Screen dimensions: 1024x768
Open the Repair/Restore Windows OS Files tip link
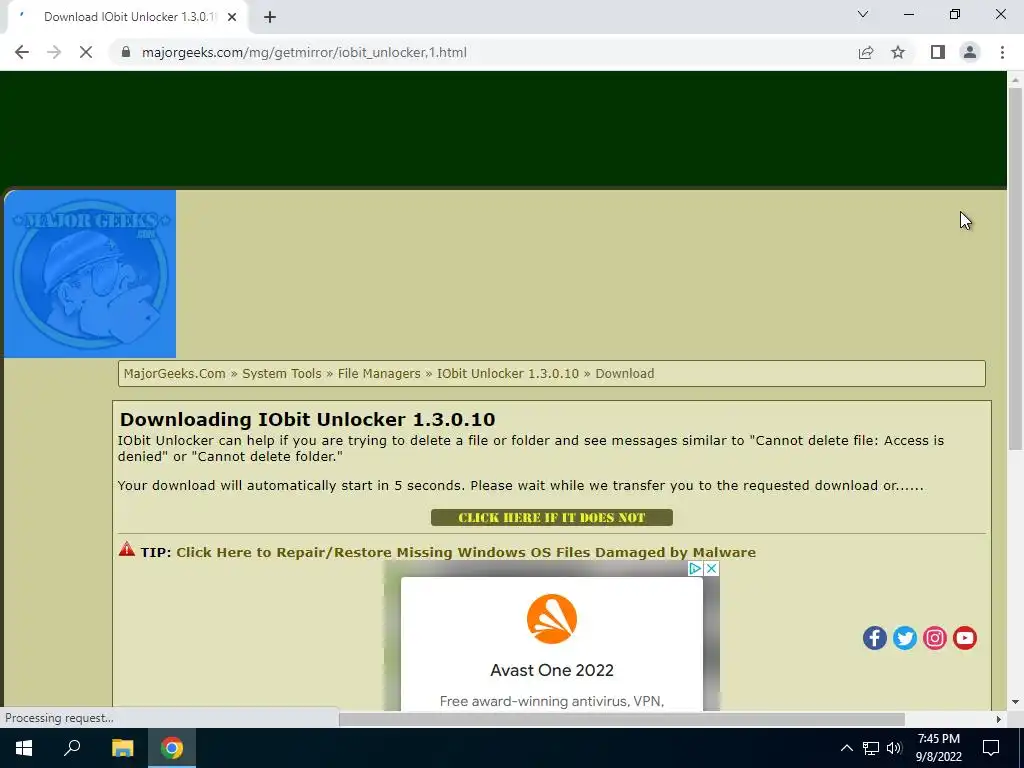click(466, 552)
